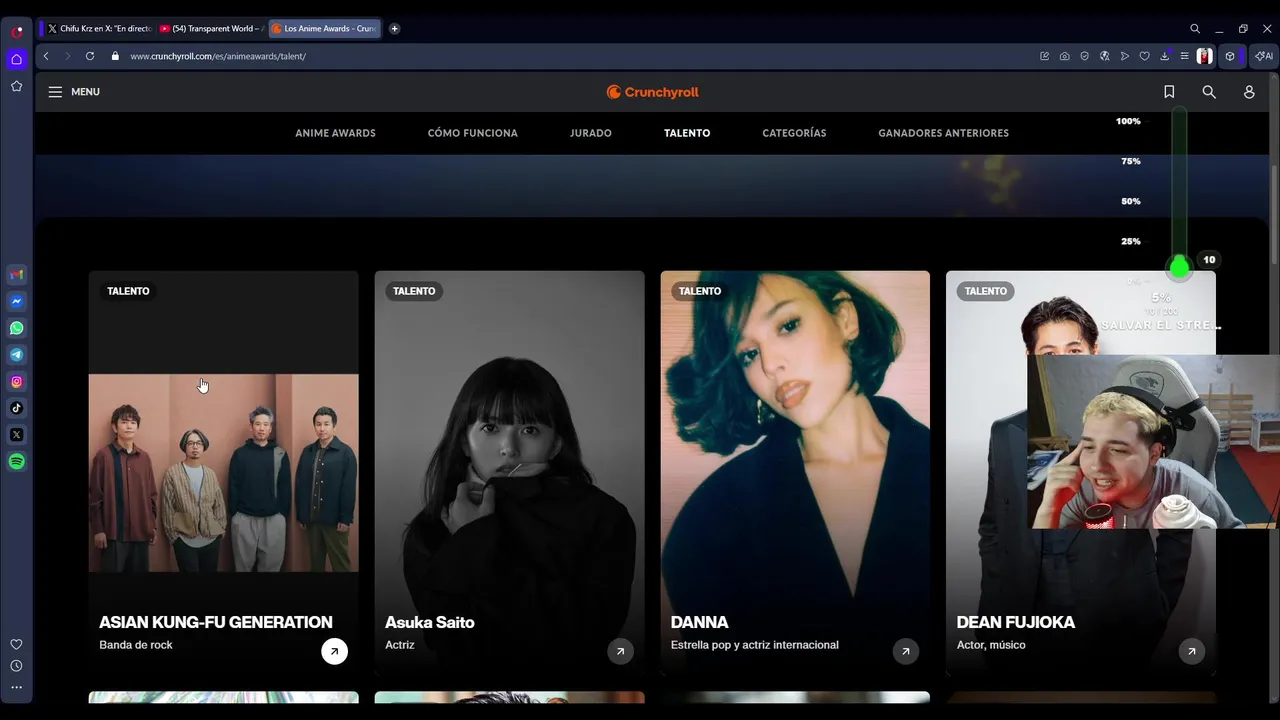
Task: Open arrow icon on DEAN FUJIOKA card
Action: click(1191, 651)
